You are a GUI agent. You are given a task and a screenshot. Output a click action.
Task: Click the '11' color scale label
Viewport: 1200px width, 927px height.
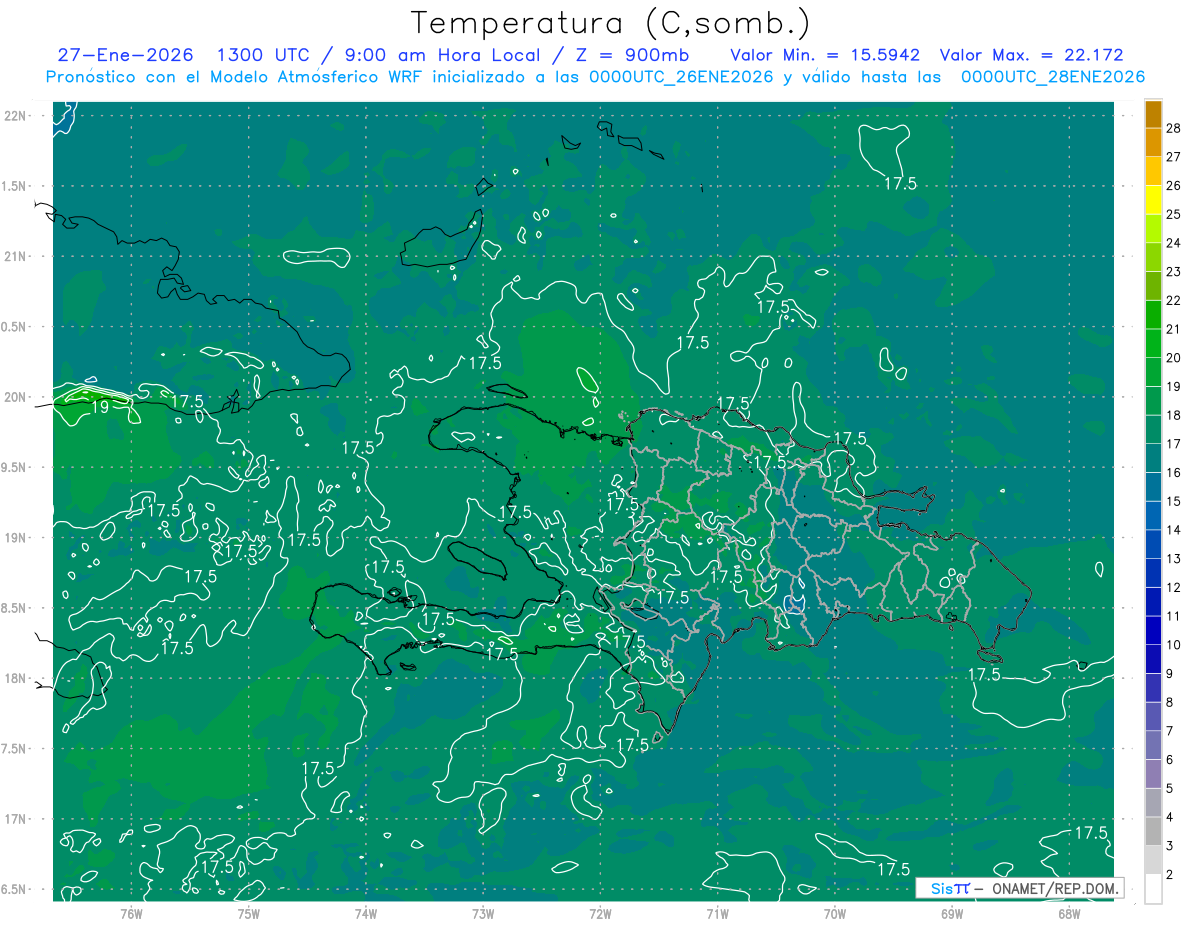(x=1174, y=616)
